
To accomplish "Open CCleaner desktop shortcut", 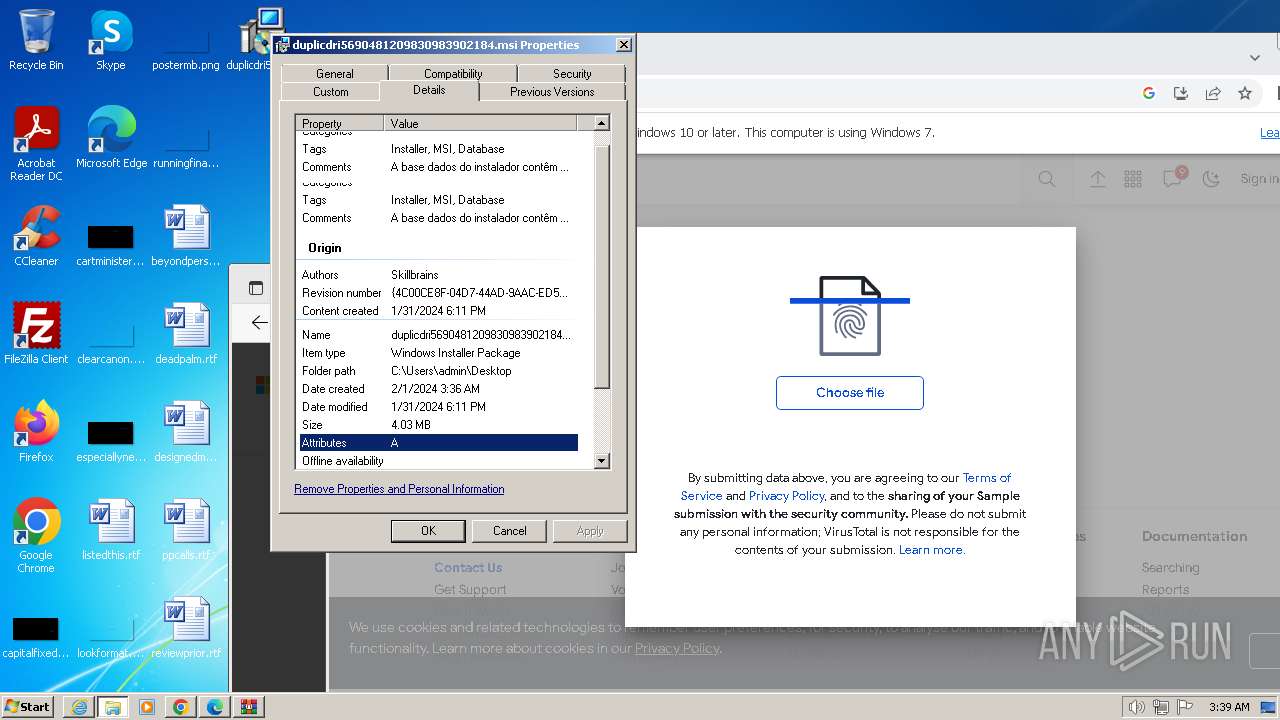I will 36,236.
